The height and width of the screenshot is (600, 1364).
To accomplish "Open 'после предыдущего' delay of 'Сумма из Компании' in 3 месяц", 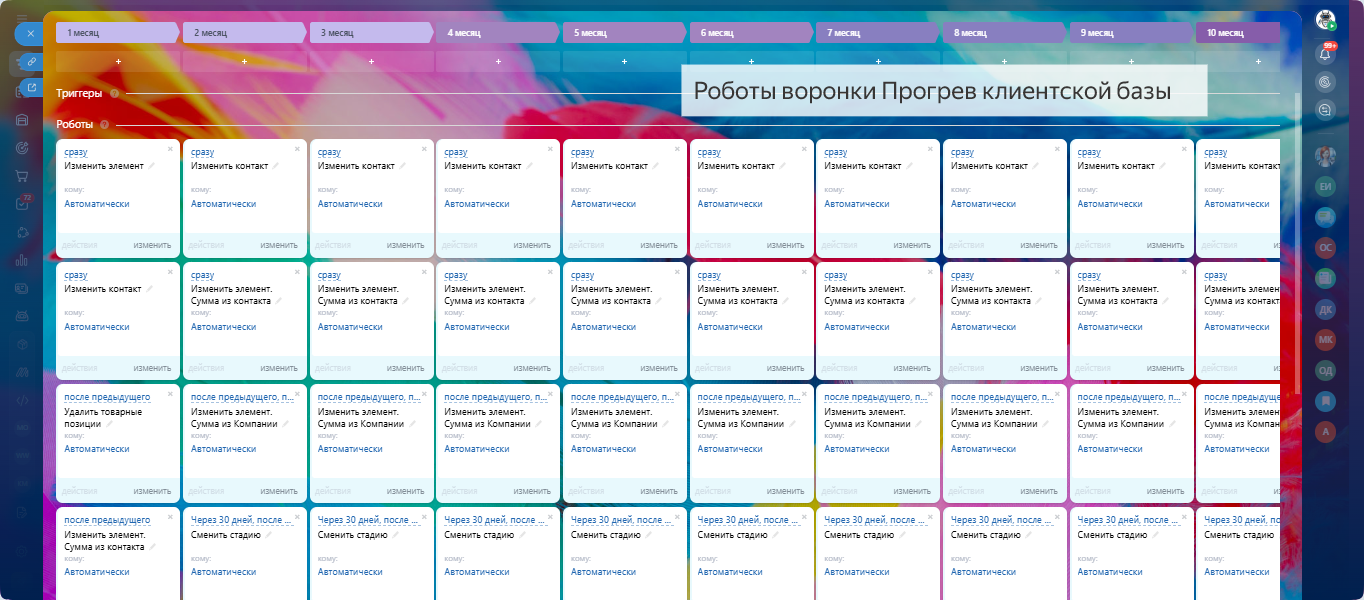I will click(x=368, y=397).
